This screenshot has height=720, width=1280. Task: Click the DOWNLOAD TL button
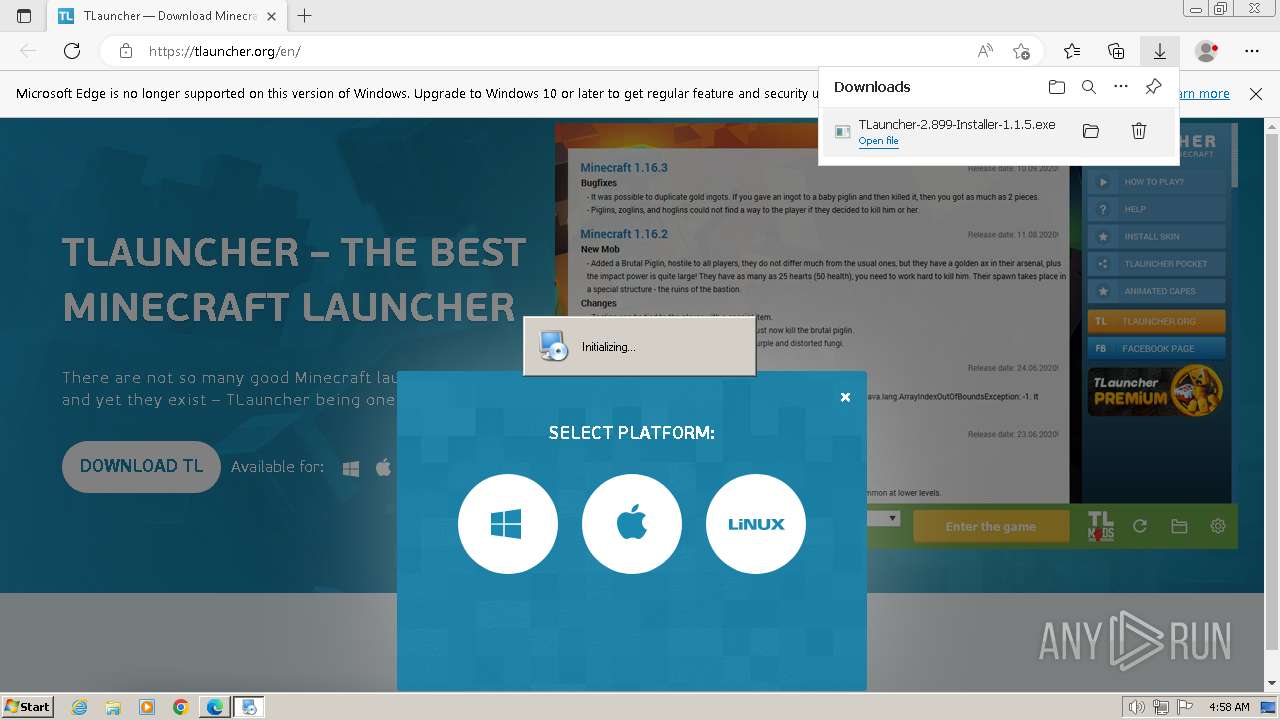(141, 466)
